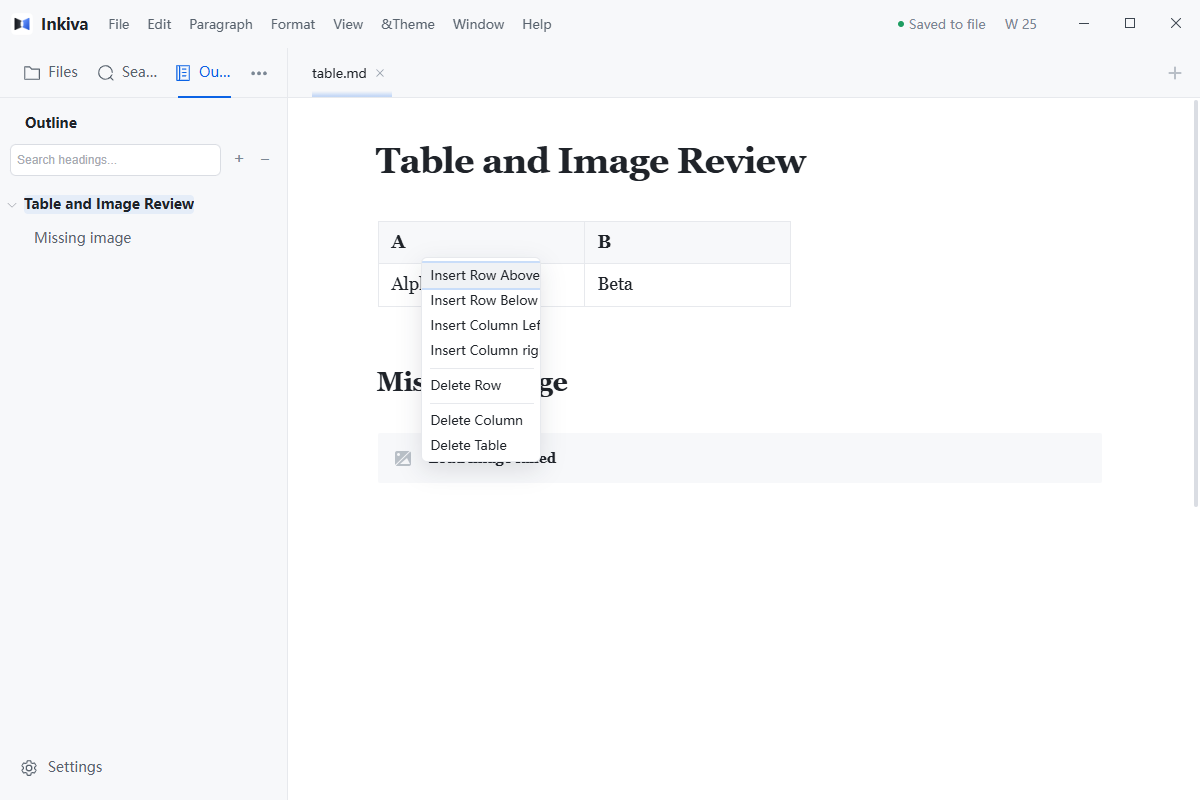Switch to the Search sidebar panel

[127, 72]
